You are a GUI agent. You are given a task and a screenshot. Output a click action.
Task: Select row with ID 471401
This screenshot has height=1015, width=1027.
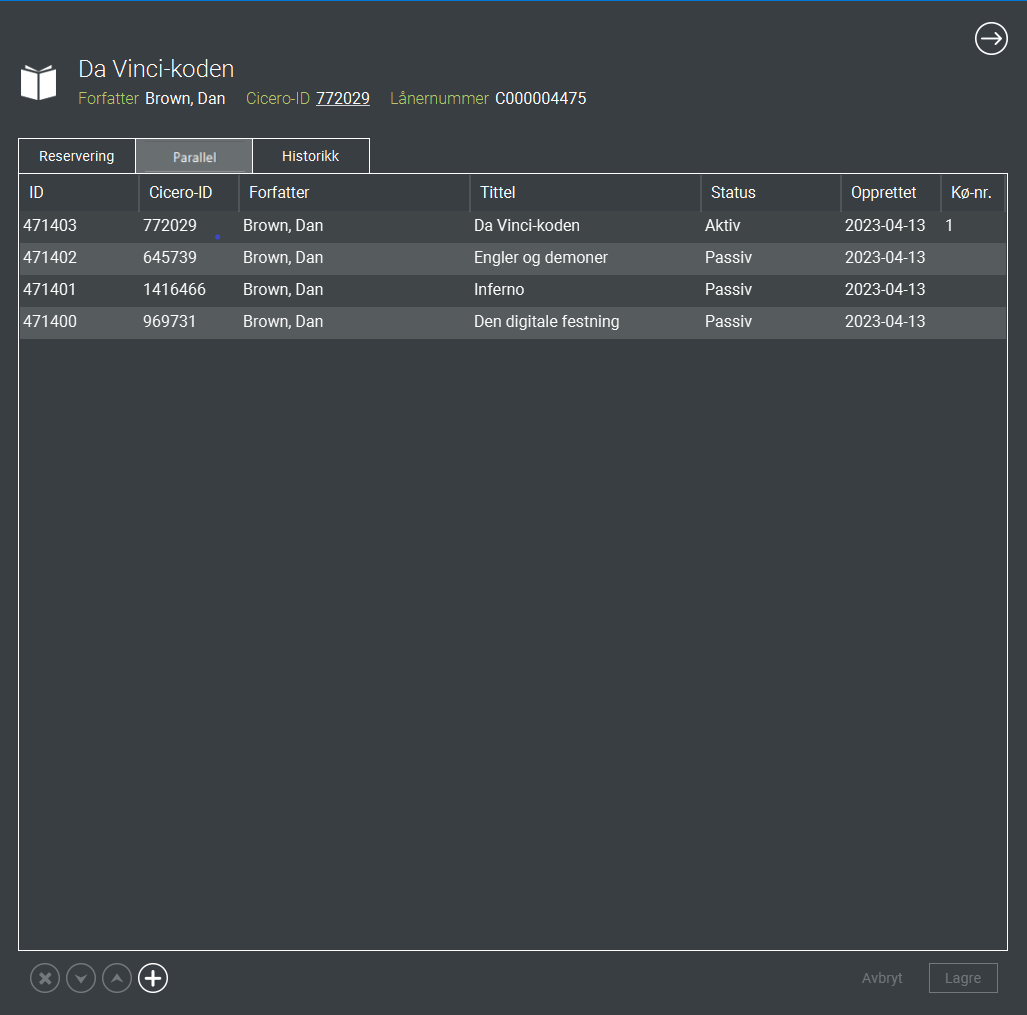click(512, 290)
